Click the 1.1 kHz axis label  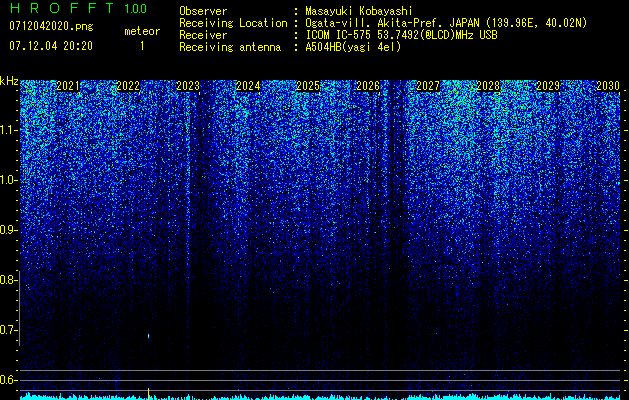point(7,130)
